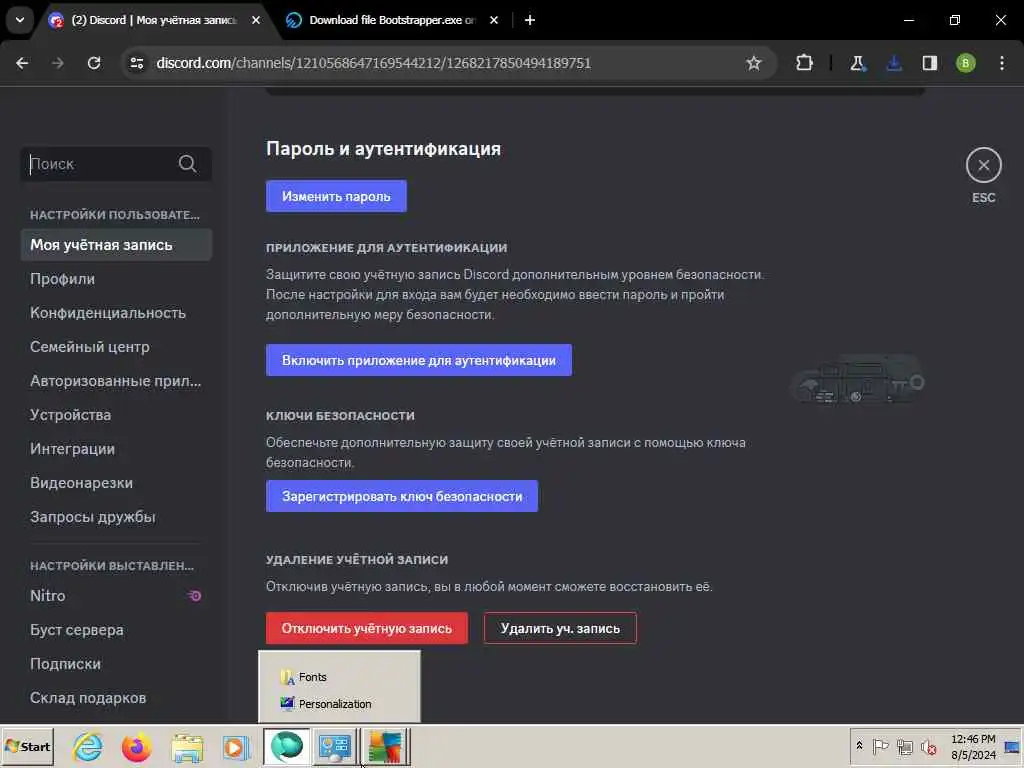Viewport: 1024px width, 768px height.
Task: Open Nitro settings section
Action: [x=116, y=596]
